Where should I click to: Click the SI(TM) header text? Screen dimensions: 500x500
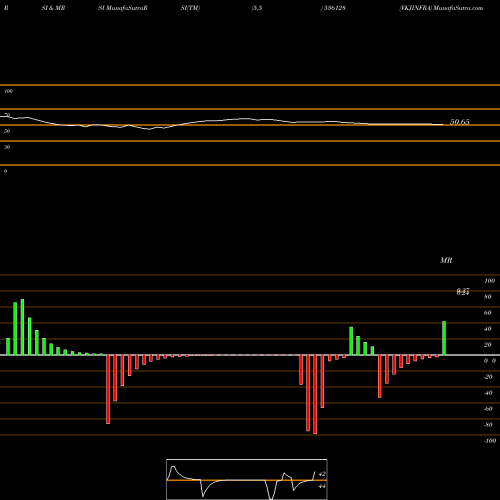190,8
